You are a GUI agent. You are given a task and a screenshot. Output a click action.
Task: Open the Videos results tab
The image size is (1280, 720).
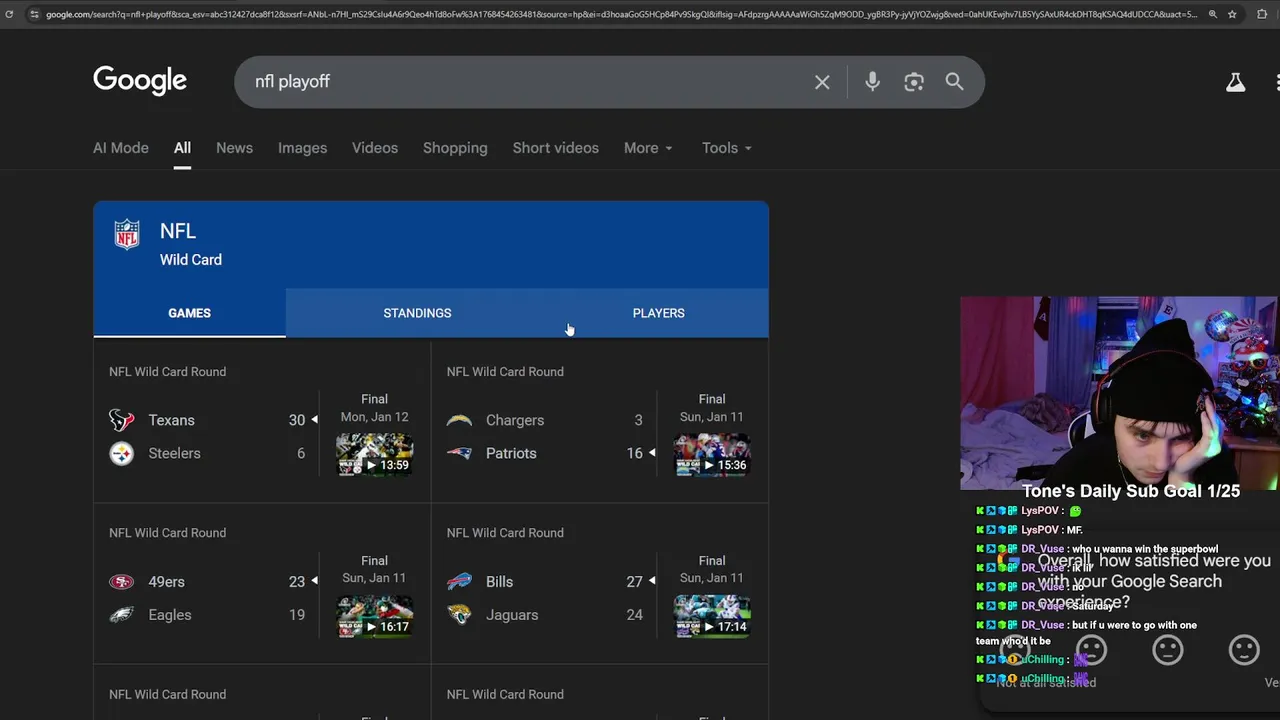point(375,148)
